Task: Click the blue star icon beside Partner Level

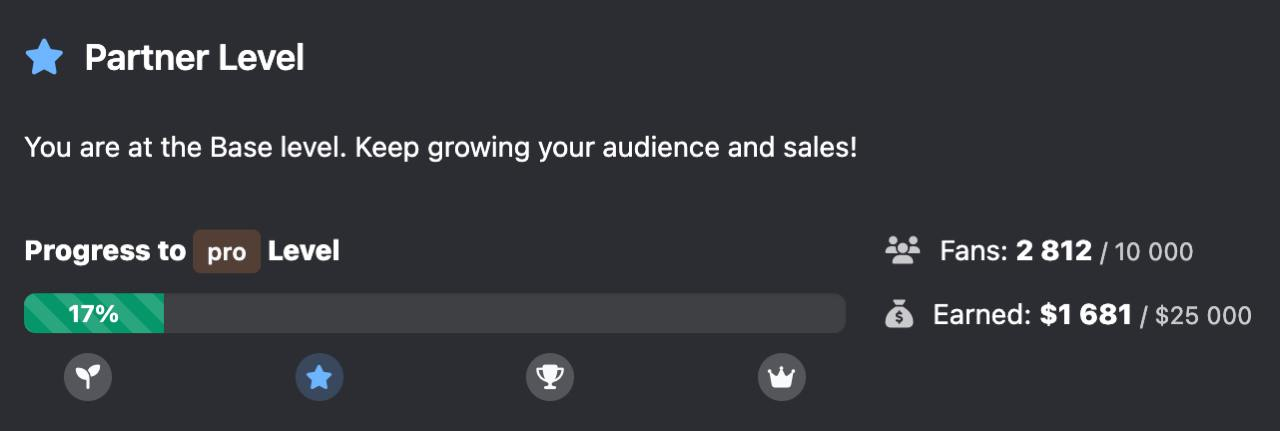Action: [x=44, y=58]
